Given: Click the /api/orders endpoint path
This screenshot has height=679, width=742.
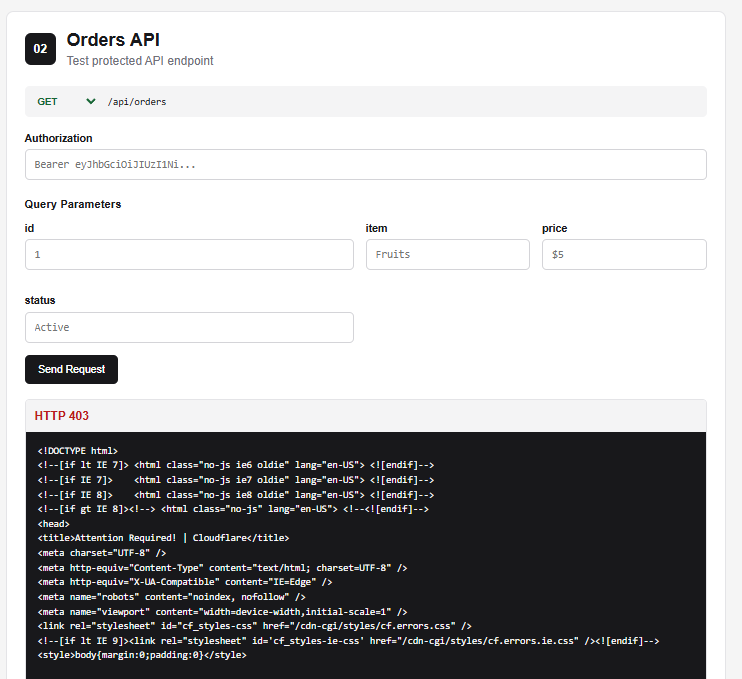Looking at the screenshot, I should click(137, 102).
